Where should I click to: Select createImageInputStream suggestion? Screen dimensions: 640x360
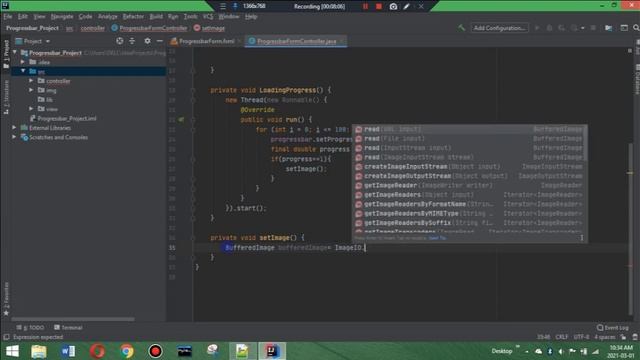(x=469, y=167)
